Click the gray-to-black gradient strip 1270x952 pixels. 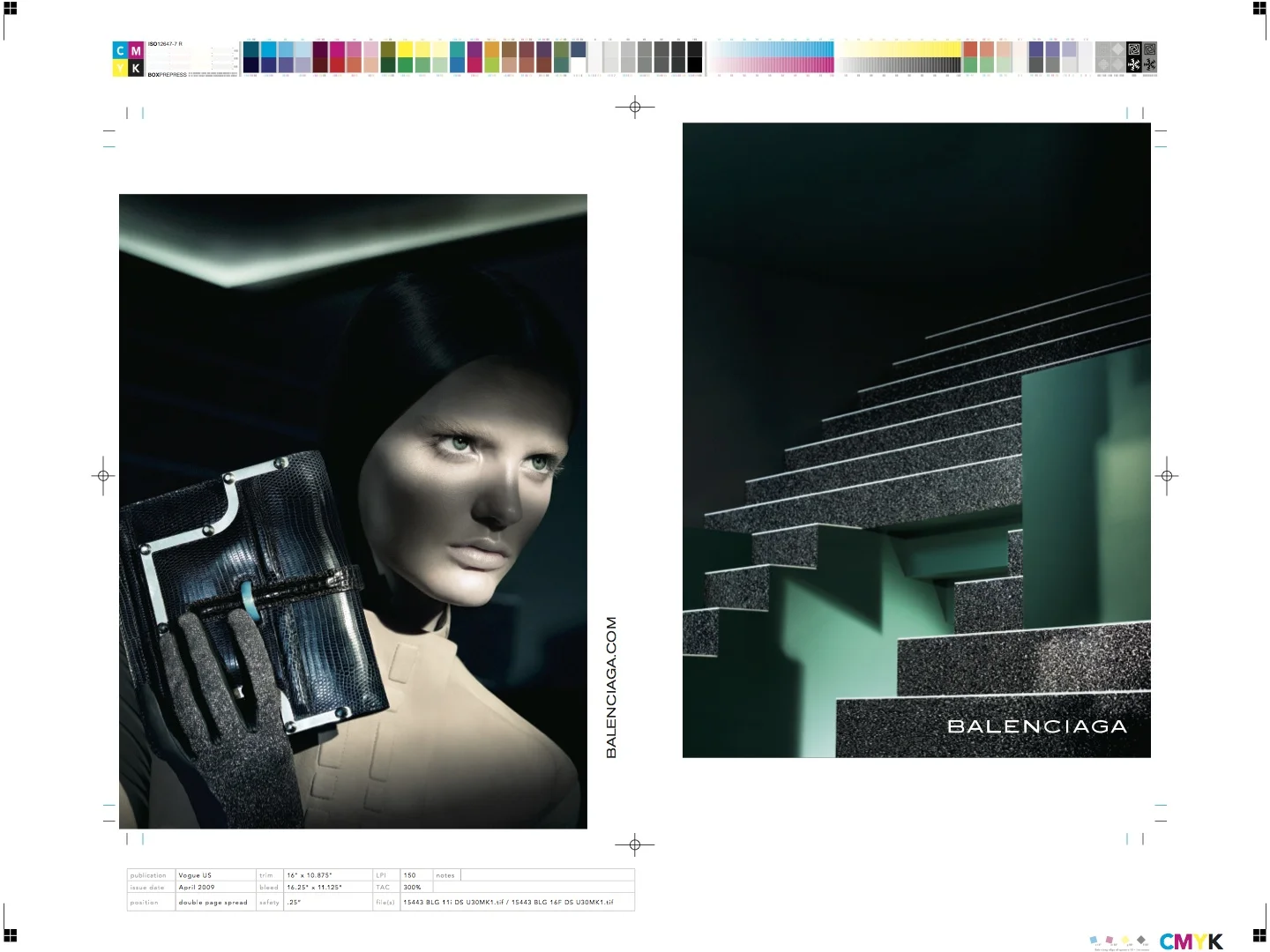(x=900, y=65)
